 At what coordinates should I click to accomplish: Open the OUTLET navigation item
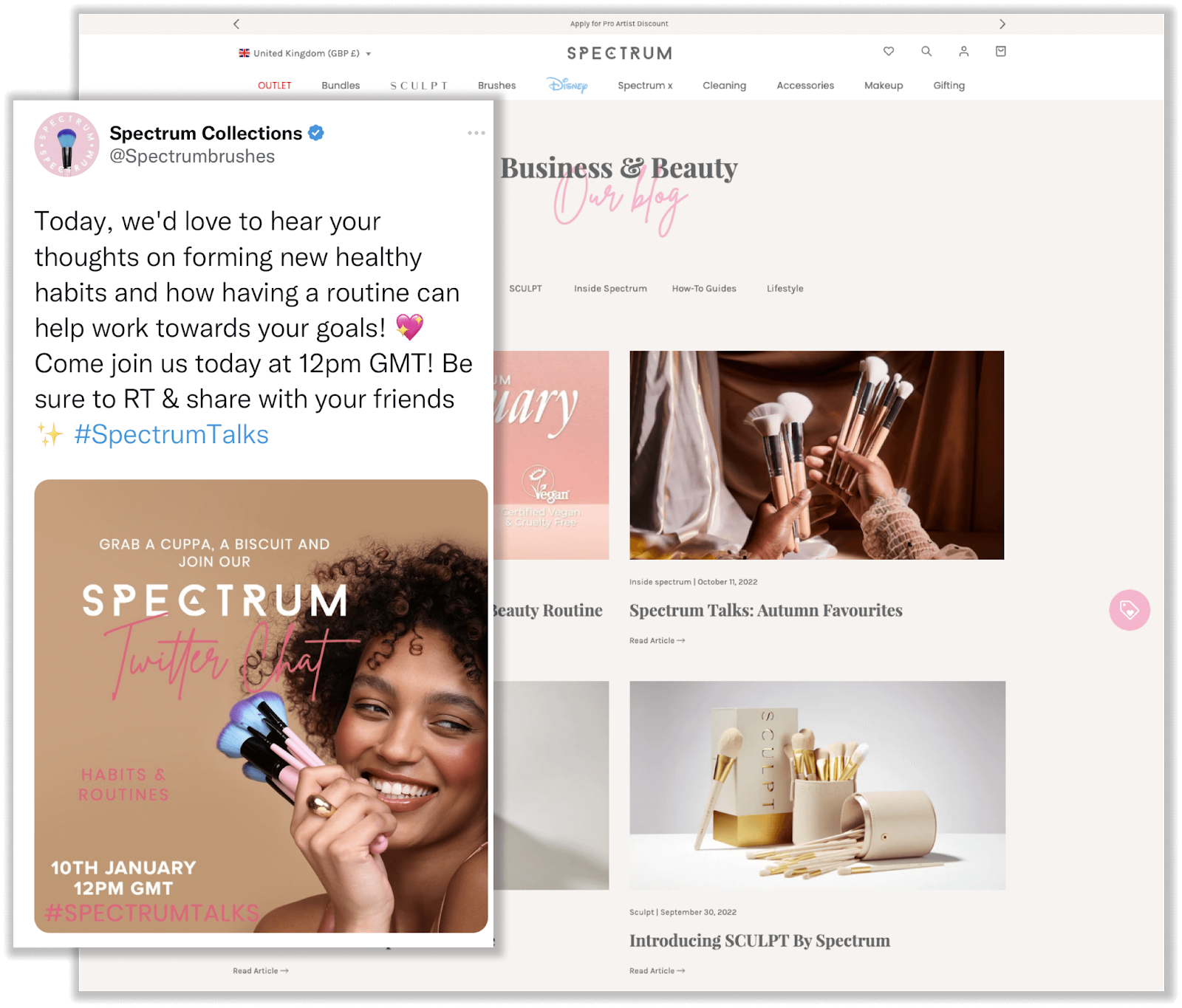(275, 86)
